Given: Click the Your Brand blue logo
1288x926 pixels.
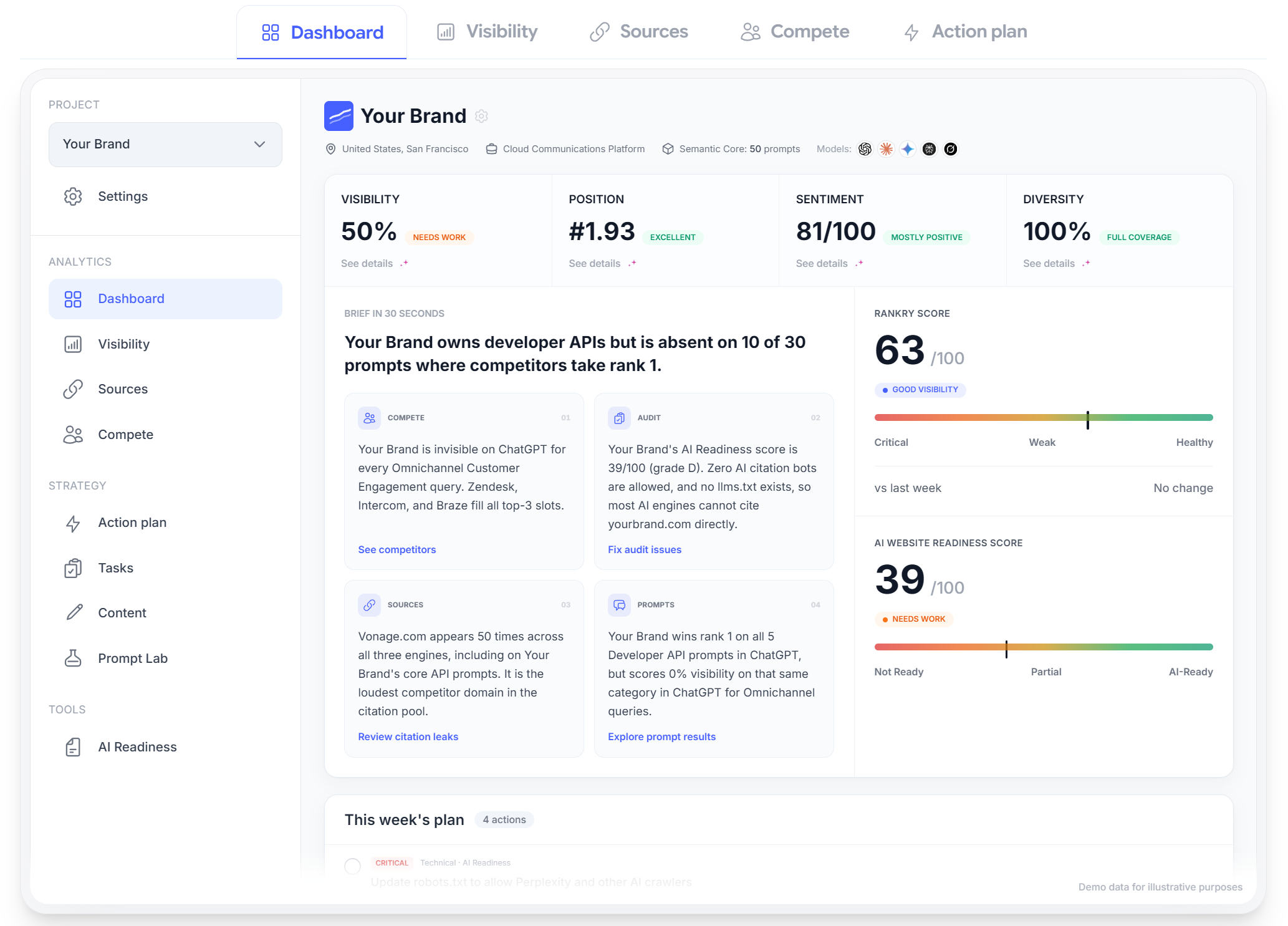Looking at the screenshot, I should coord(339,116).
